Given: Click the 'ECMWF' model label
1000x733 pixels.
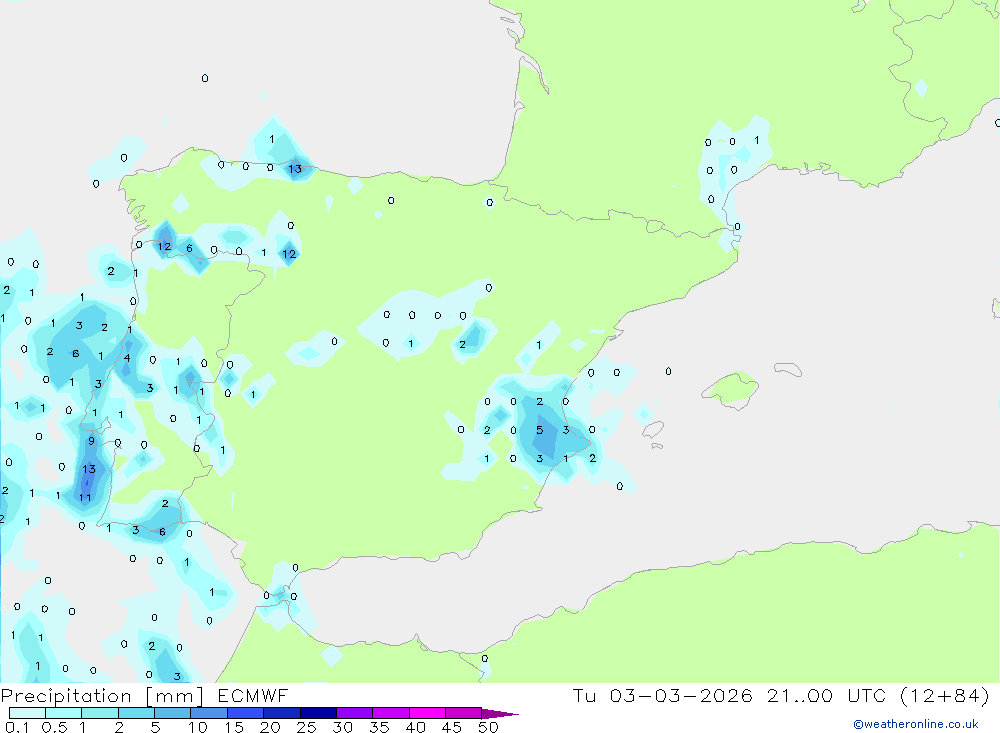Looking at the screenshot, I should 253,696.
